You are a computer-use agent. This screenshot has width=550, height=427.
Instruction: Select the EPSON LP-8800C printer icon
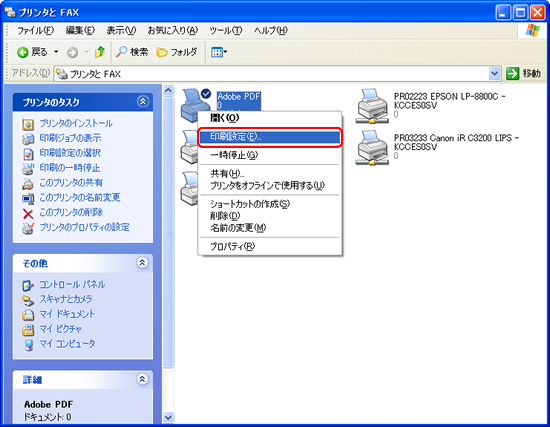click(372, 106)
